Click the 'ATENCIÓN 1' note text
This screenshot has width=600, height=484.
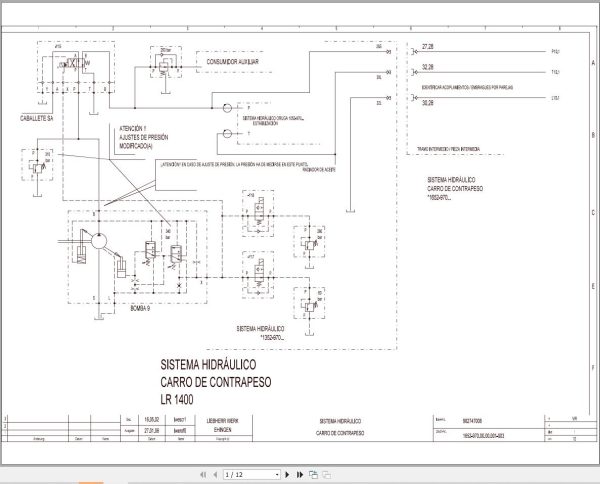click(x=132, y=129)
